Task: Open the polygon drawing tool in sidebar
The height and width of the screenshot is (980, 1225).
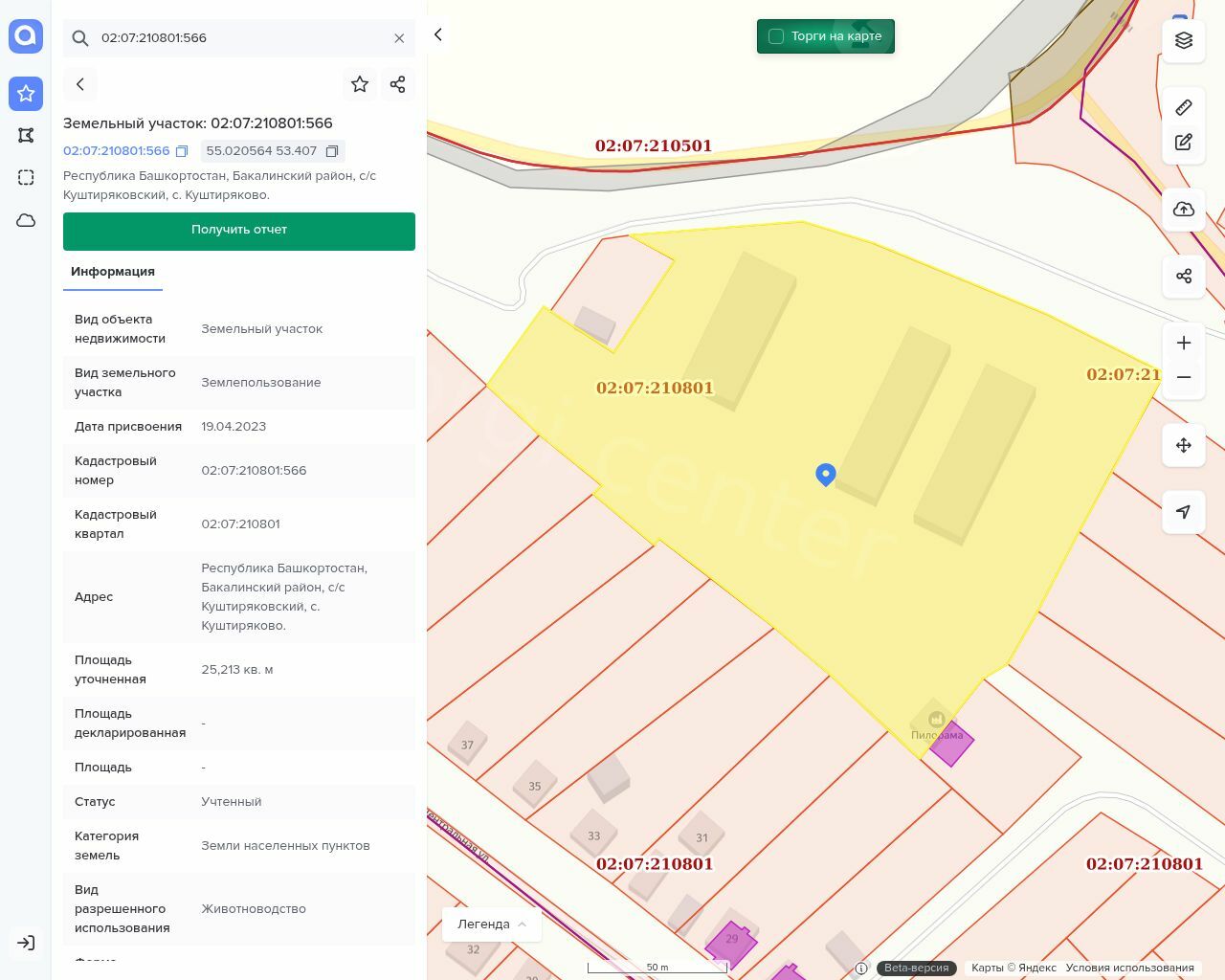Action: point(26,135)
